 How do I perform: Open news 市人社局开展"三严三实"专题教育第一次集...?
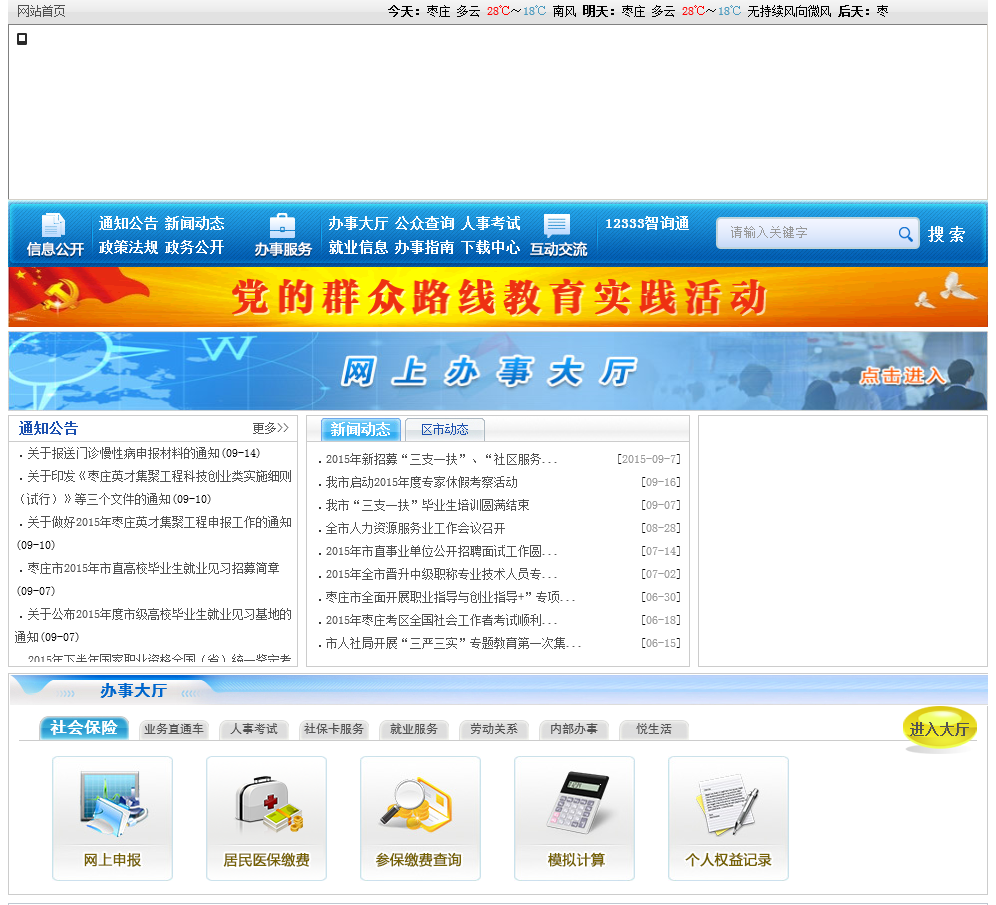[453, 643]
